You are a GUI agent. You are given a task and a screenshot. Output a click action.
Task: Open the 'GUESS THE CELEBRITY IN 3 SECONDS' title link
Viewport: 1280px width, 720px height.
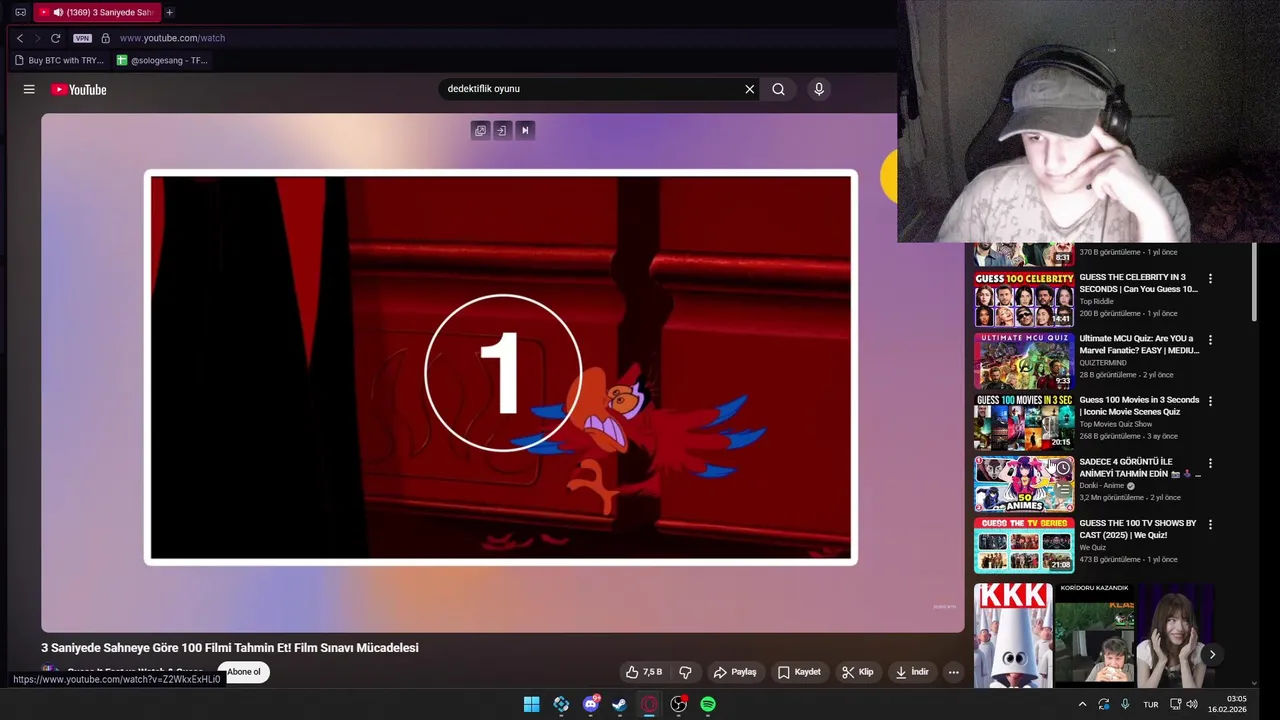[x=1138, y=283]
